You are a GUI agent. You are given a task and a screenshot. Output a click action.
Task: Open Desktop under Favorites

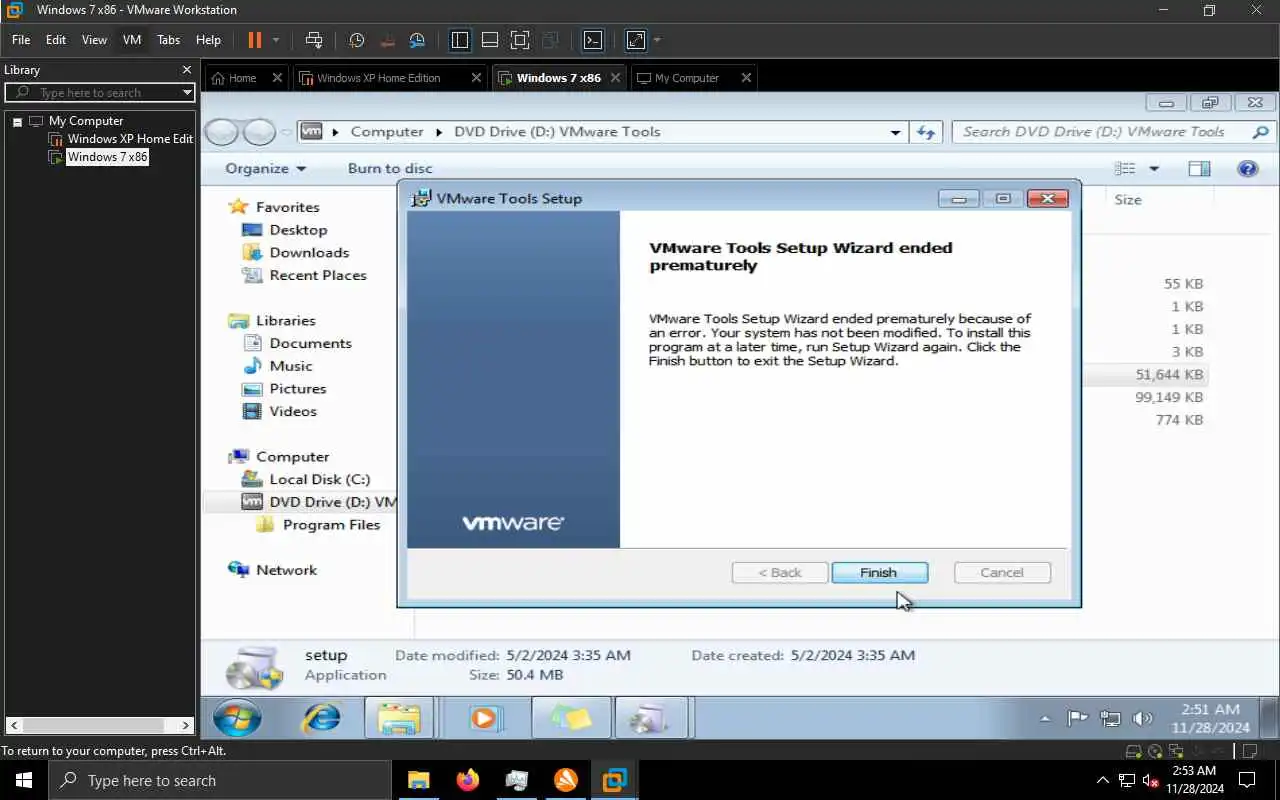298,230
